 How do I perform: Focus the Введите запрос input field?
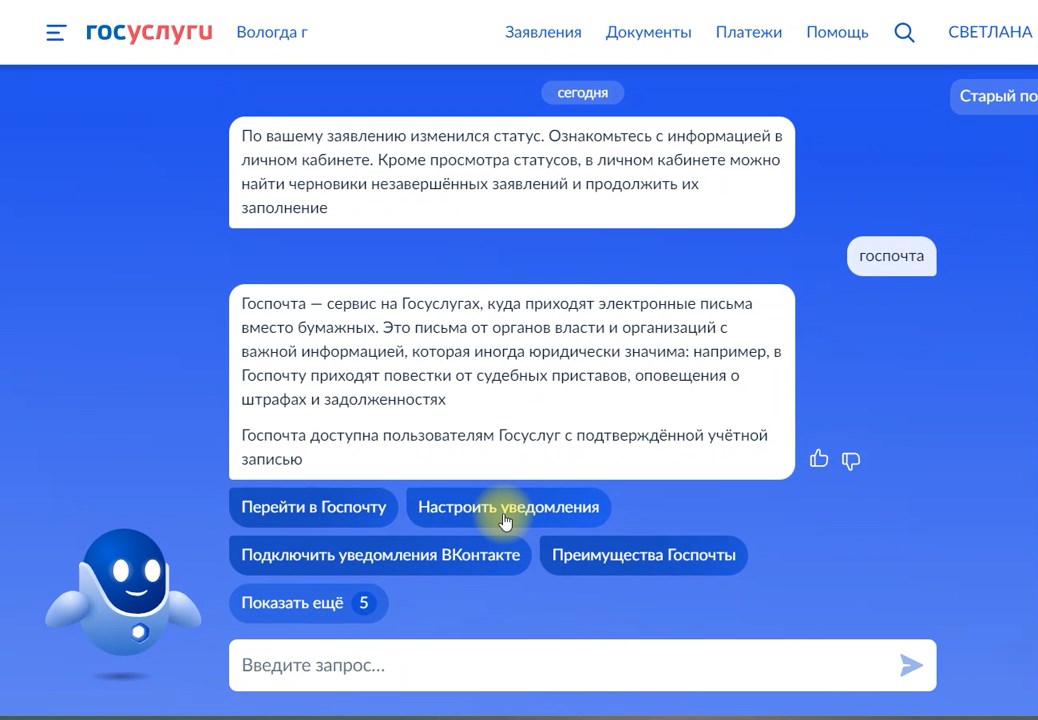click(x=560, y=665)
